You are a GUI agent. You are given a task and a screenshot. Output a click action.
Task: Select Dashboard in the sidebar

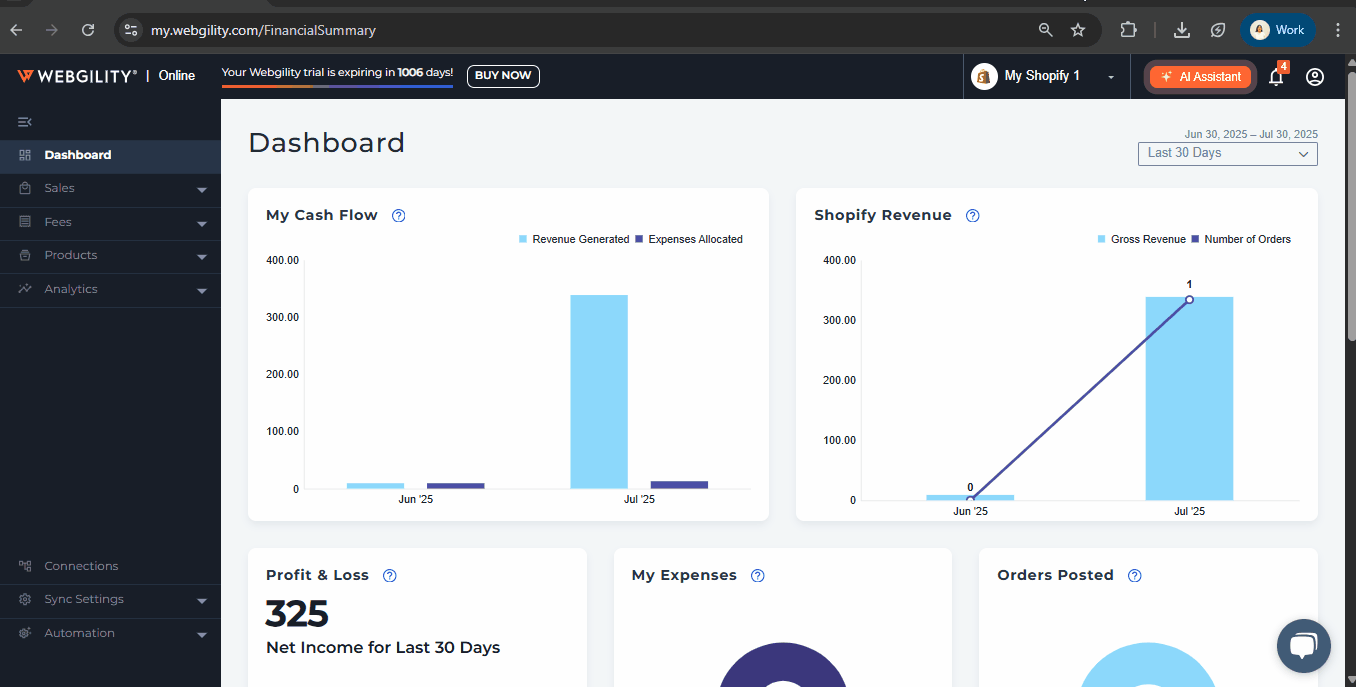(x=78, y=155)
